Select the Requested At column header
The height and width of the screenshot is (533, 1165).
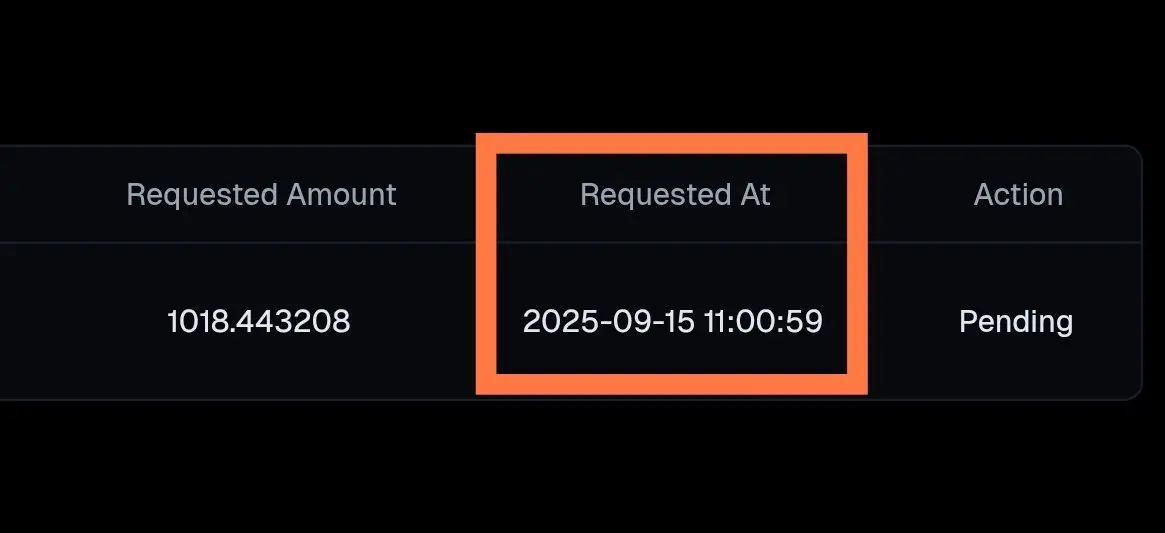coord(675,195)
